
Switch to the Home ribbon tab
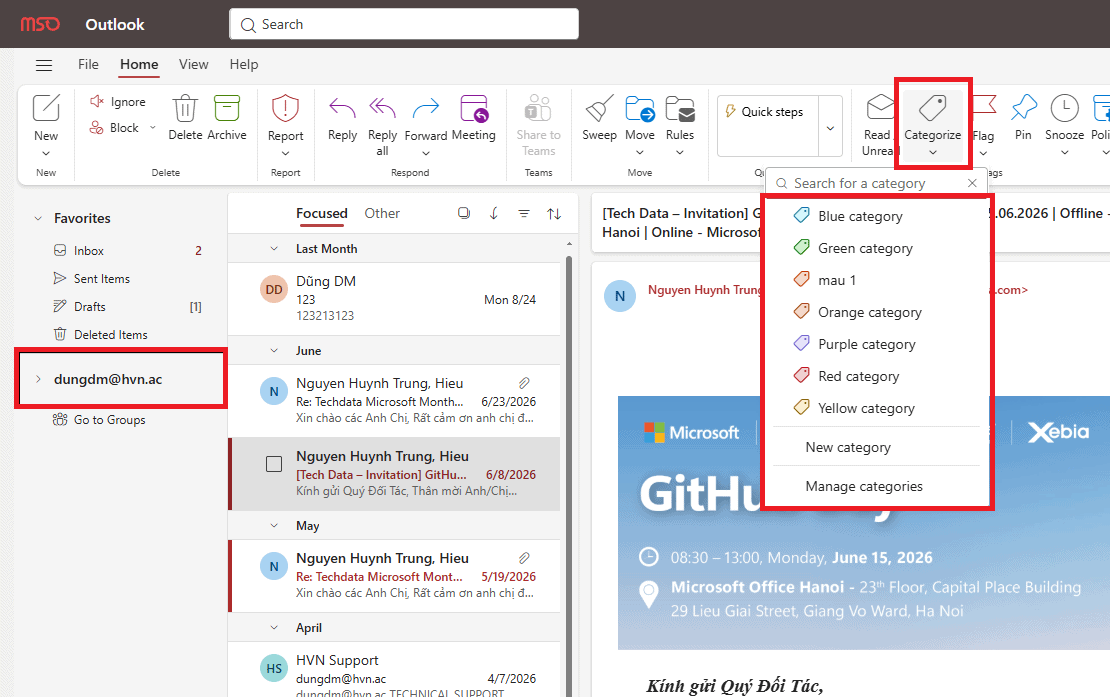click(x=139, y=64)
